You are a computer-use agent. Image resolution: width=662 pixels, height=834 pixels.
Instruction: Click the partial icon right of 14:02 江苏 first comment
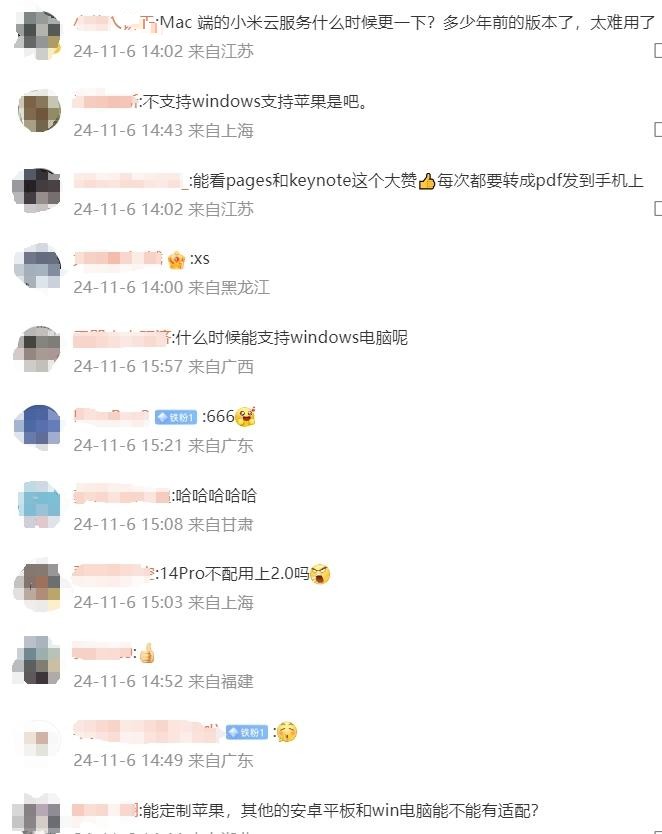pos(658,51)
